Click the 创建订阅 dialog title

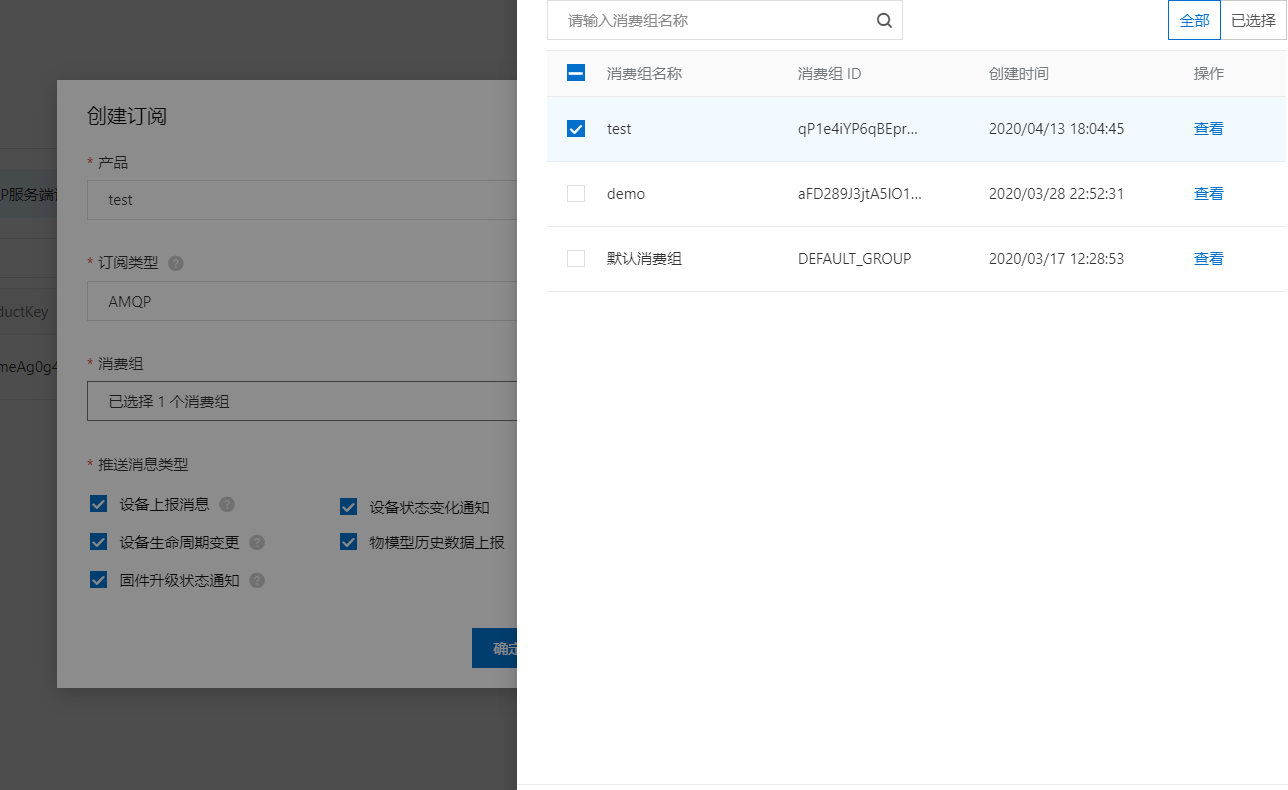pos(127,116)
